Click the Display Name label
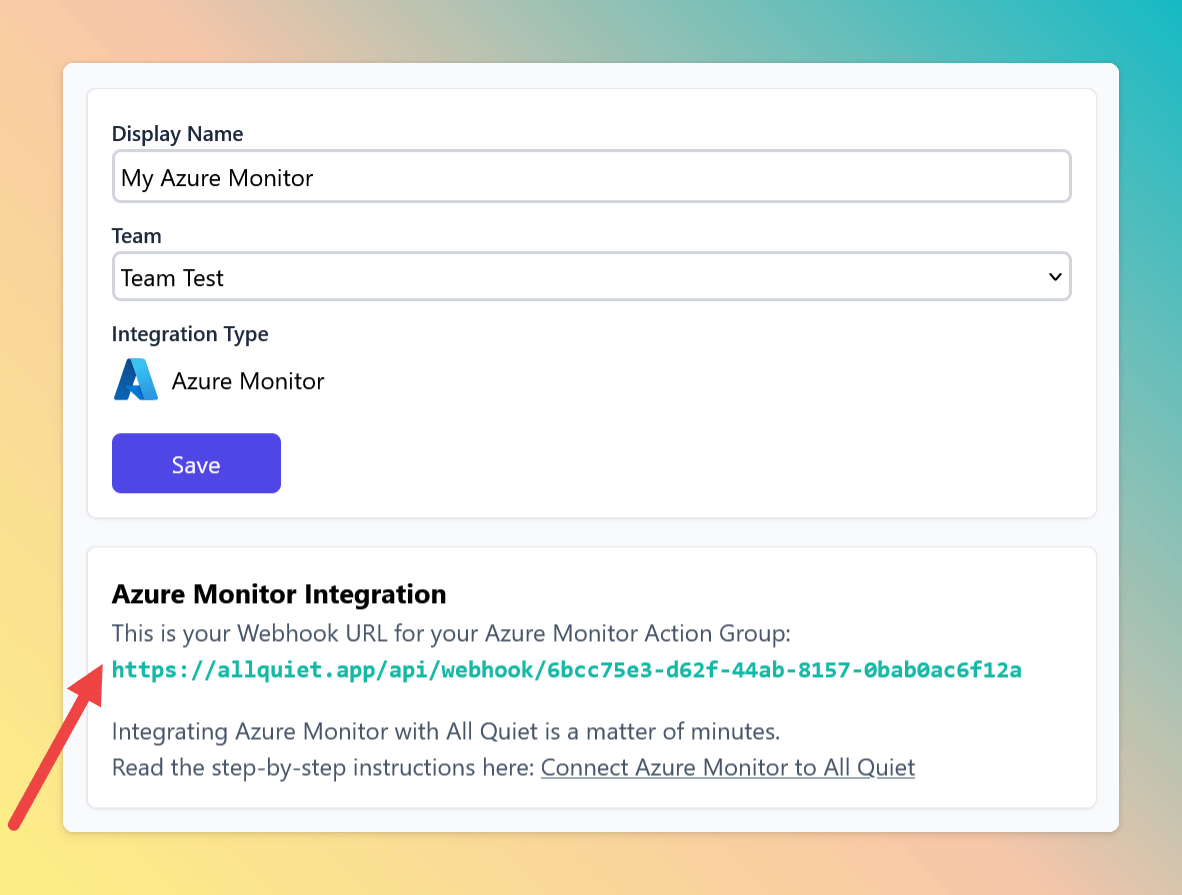The height and width of the screenshot is (895, 1182). click(177, 133)
